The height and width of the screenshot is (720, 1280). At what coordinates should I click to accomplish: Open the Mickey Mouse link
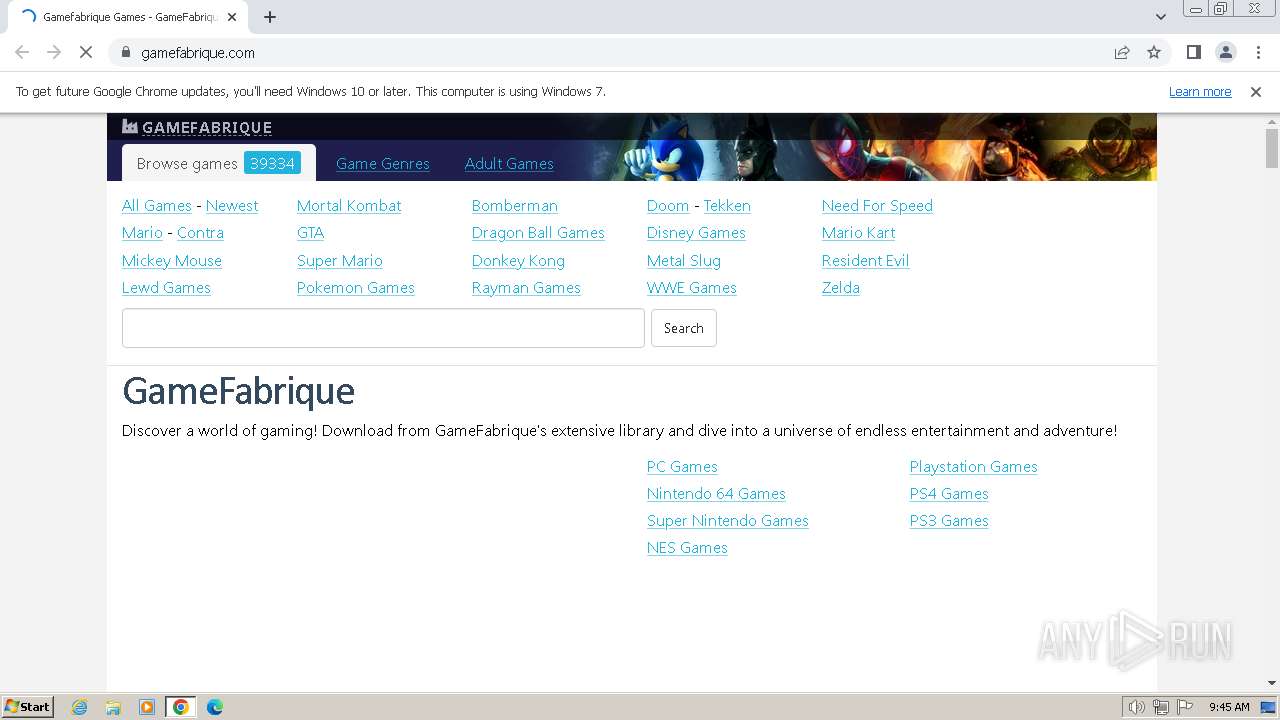[172, 261]
